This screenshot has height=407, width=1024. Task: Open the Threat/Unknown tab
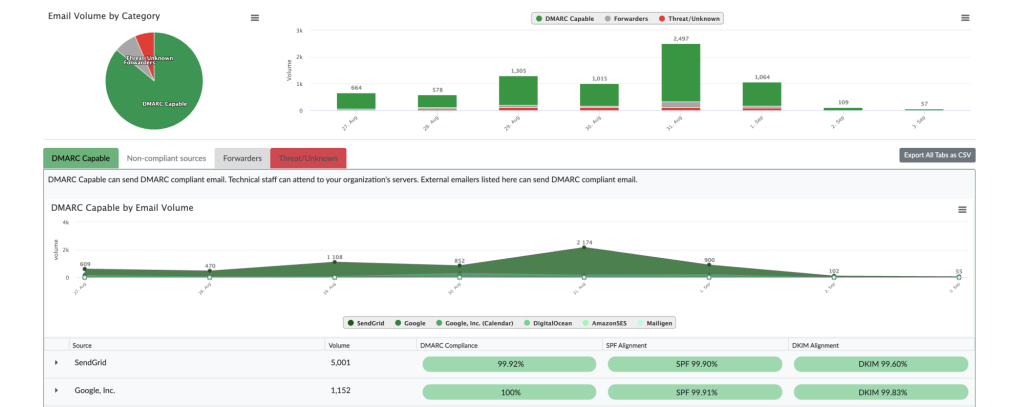coord(308,158)
